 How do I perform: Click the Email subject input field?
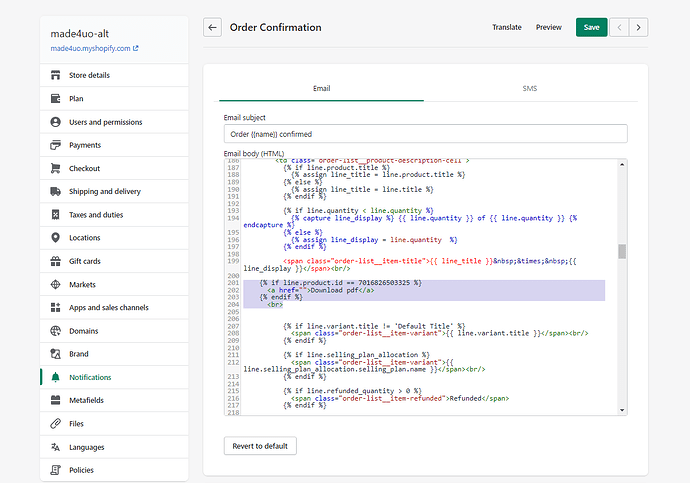(425, 134)
